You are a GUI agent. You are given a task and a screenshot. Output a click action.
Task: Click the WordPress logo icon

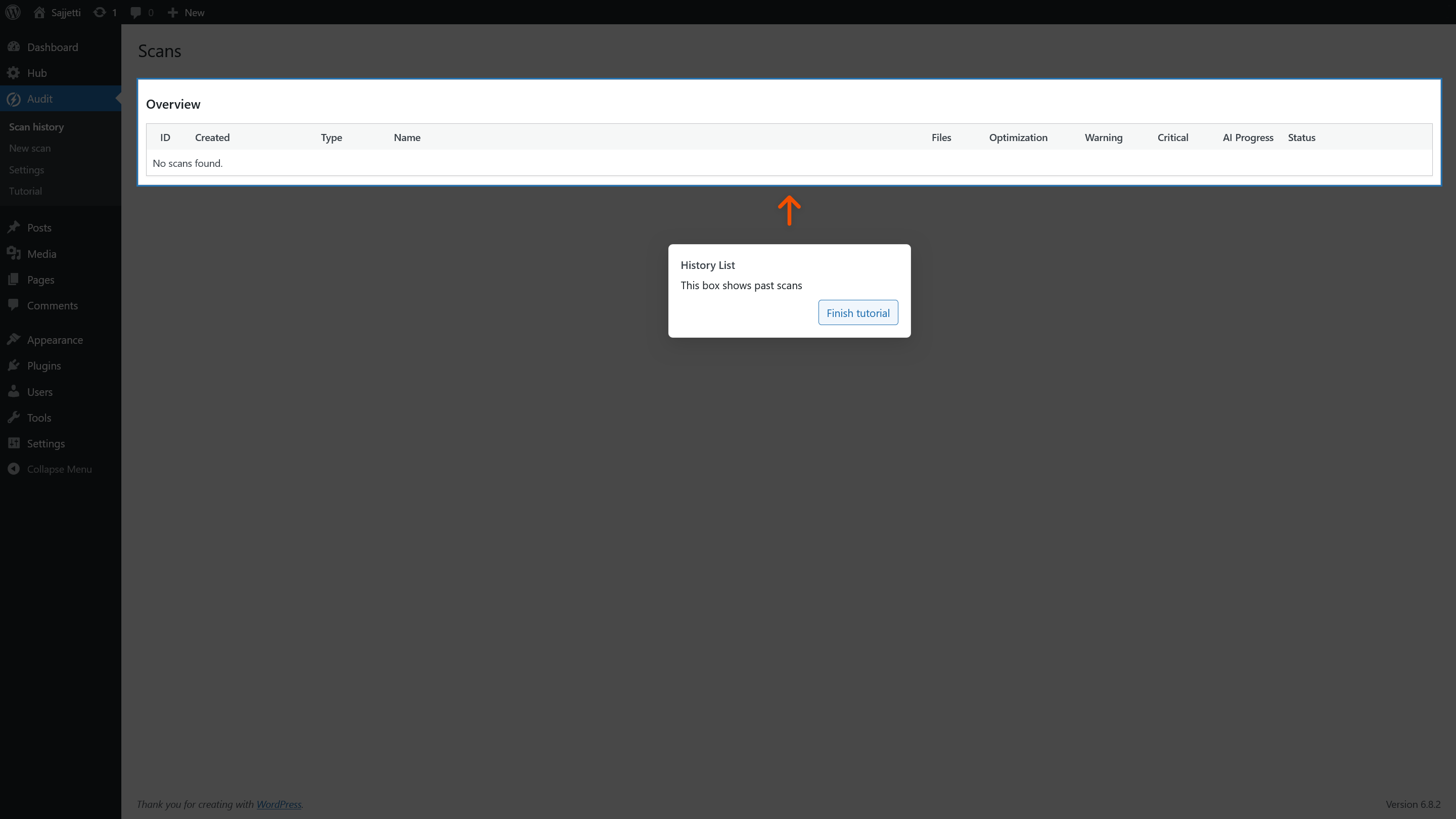pos(13,12)
